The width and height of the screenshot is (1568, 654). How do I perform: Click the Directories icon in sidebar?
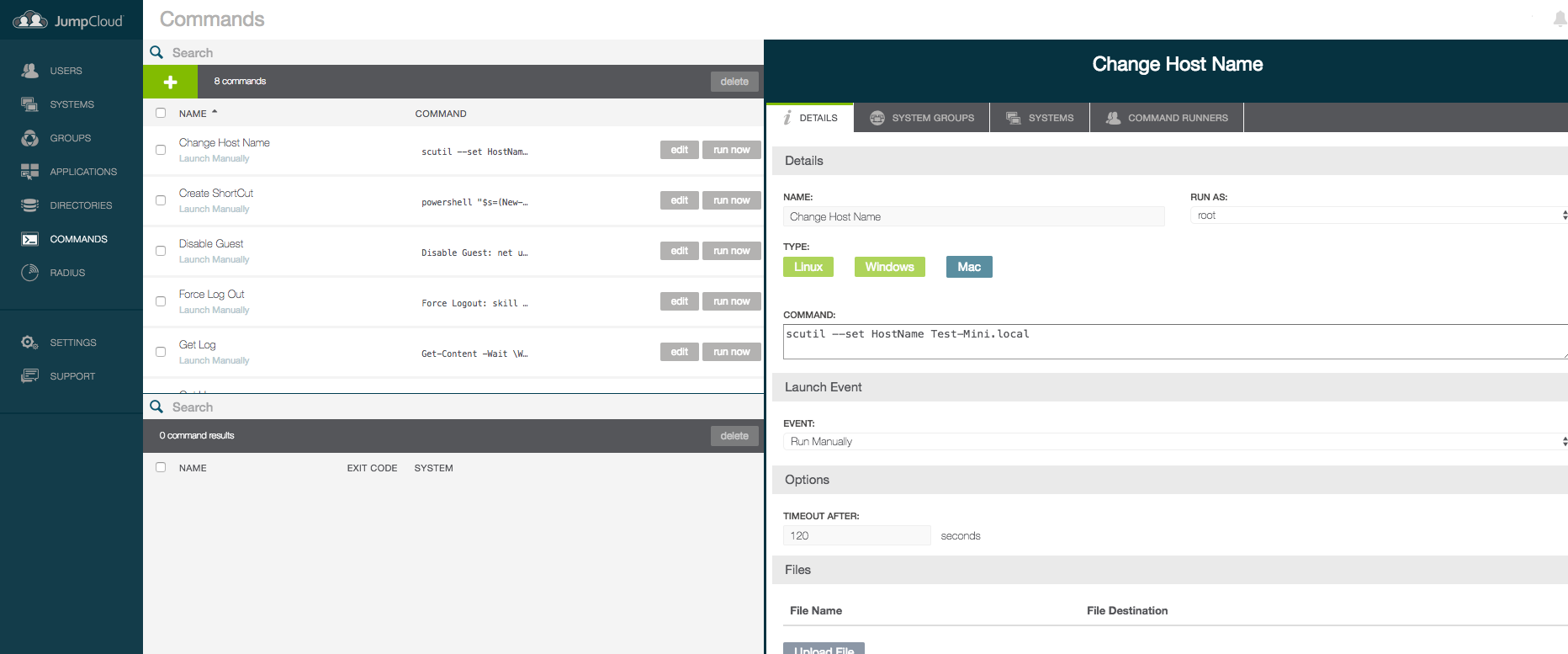(x=30, y=205)
